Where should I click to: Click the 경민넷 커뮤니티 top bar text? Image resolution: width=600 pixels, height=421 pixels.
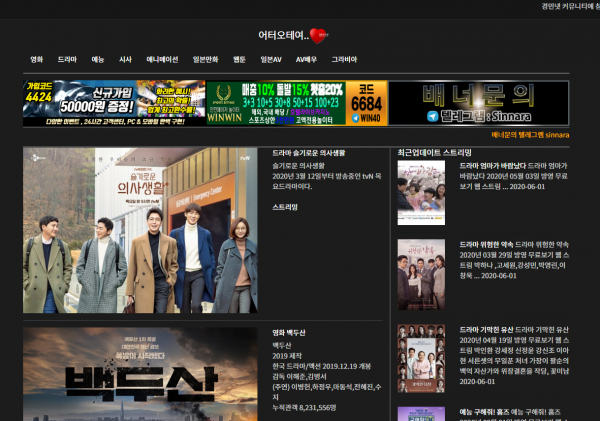[571, 7]
